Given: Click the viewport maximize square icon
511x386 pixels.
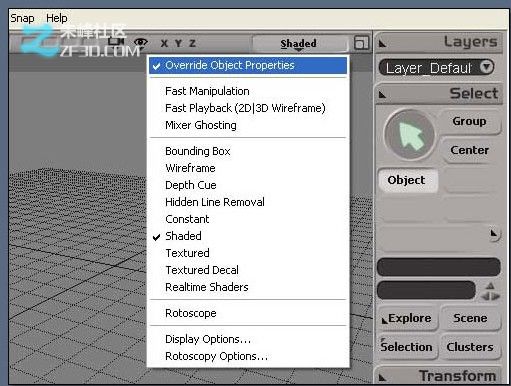Looking at the screenshot, I should point(361,43).
